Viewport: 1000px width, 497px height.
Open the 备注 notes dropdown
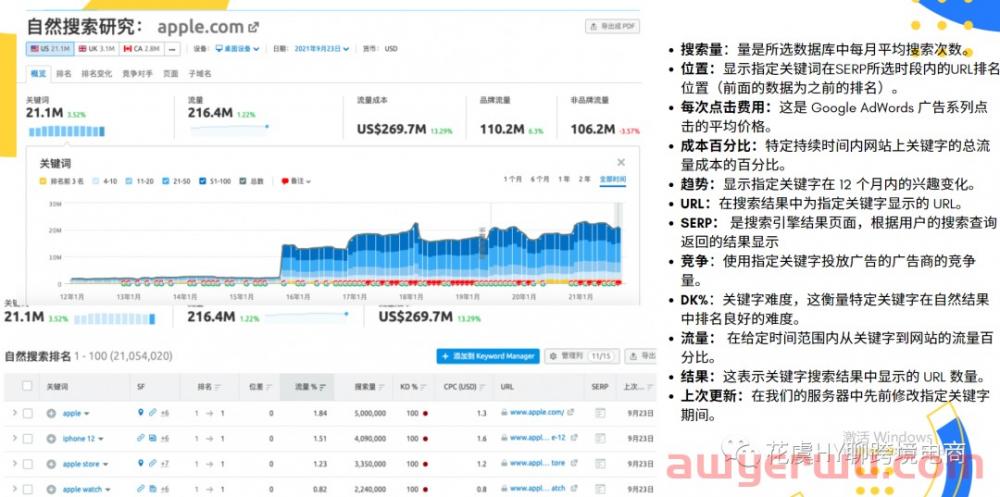pyautogui.click(x=296, y=181)
